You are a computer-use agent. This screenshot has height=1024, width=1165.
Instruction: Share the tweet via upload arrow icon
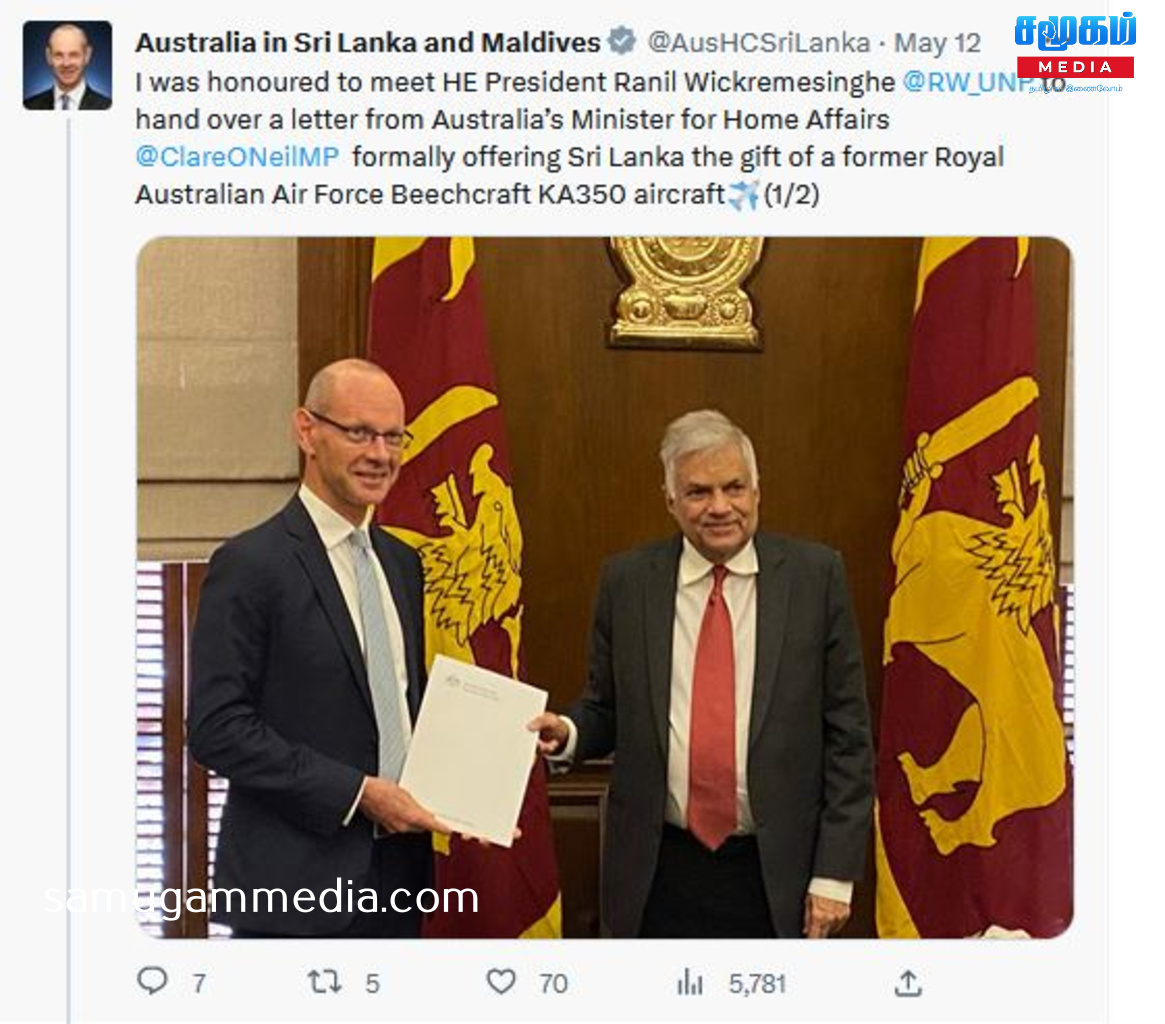click(908, 982)
